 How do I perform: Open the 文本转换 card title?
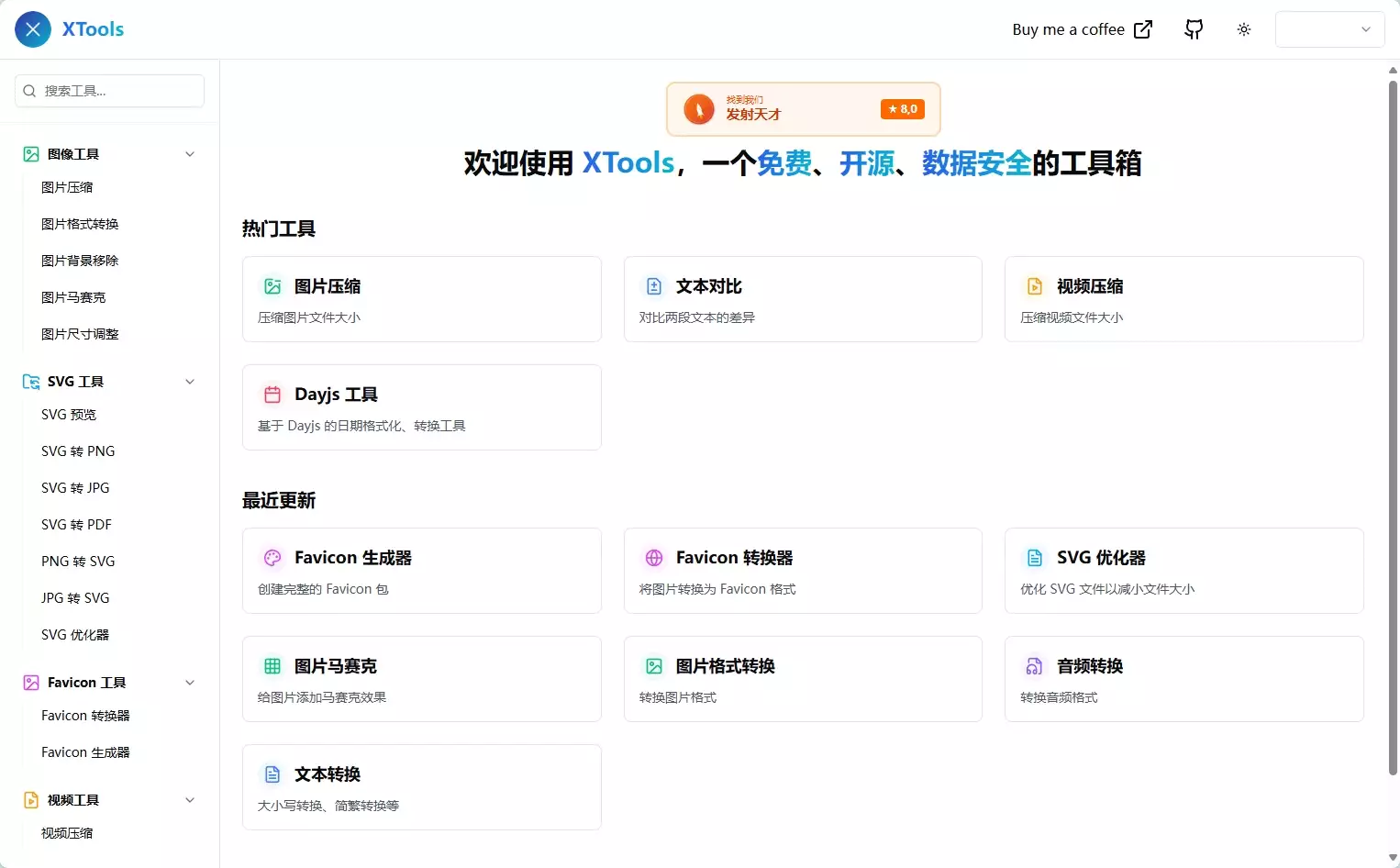328,774
